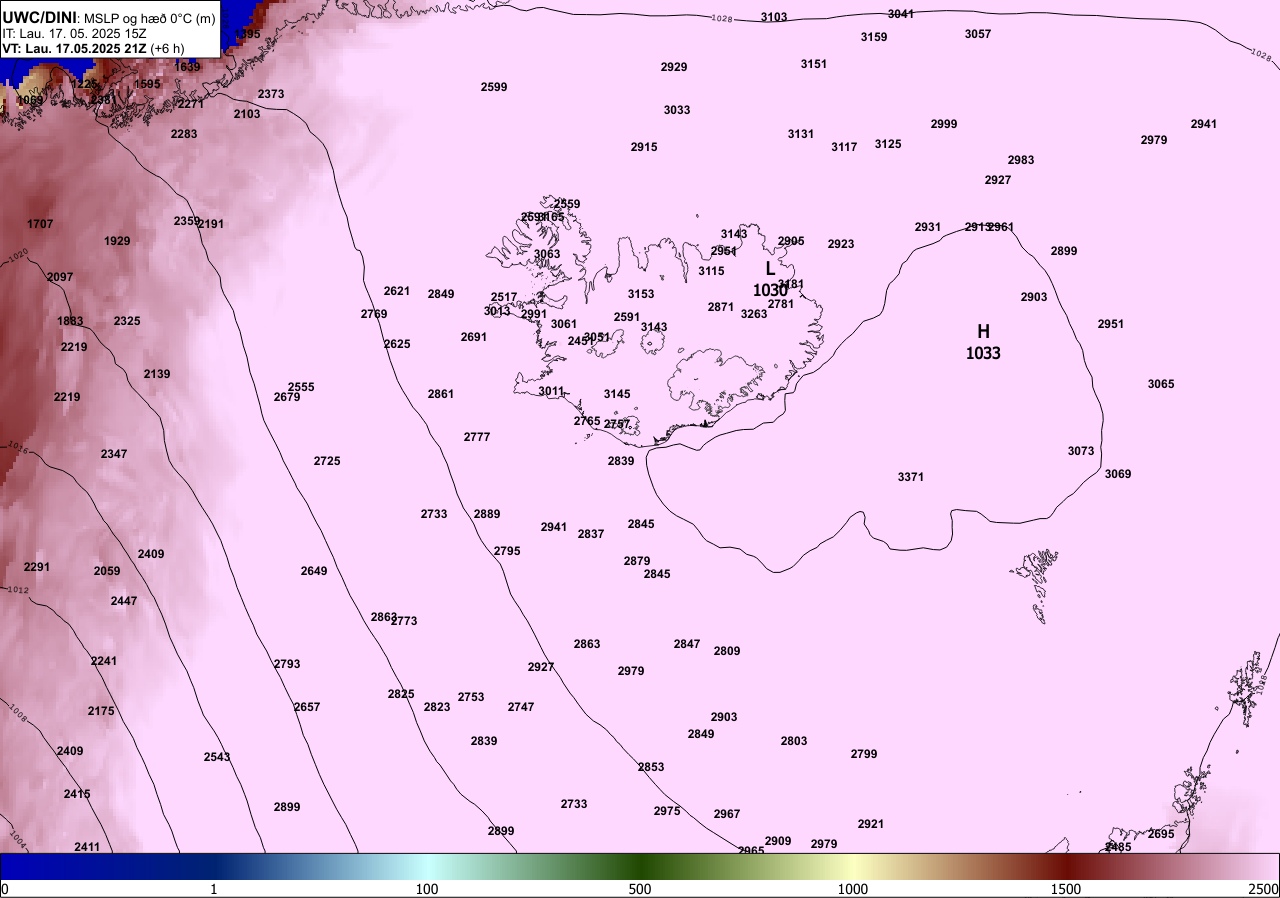Click the 3159 height value
1280x898 pixels.
tap(874, 37)
